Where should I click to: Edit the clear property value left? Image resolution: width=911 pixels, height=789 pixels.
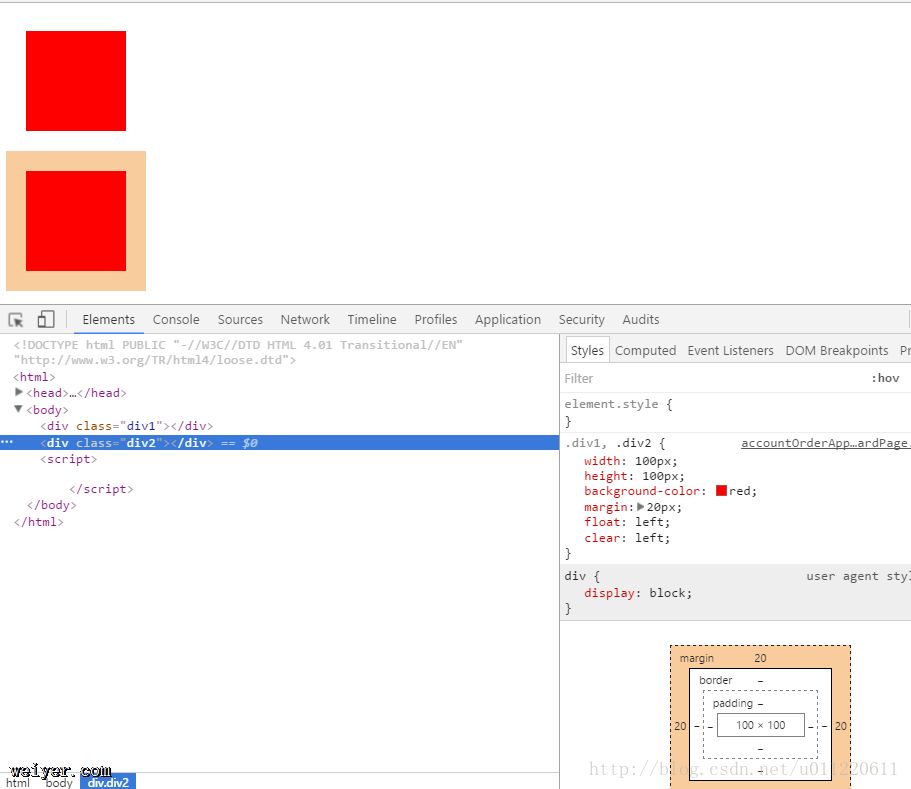click(650, 538)
